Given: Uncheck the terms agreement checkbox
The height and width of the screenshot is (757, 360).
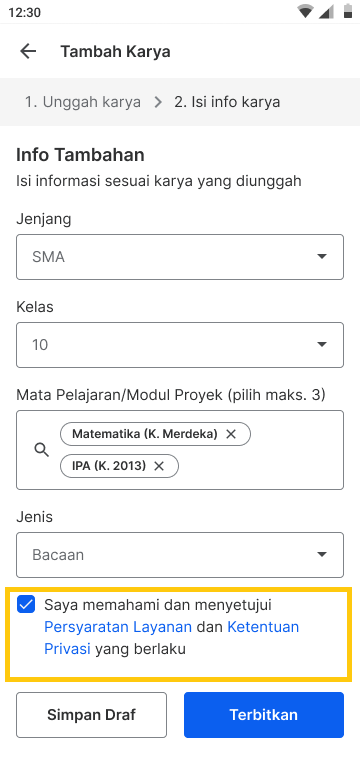Looking at the screenshot, I should [26, 604].
